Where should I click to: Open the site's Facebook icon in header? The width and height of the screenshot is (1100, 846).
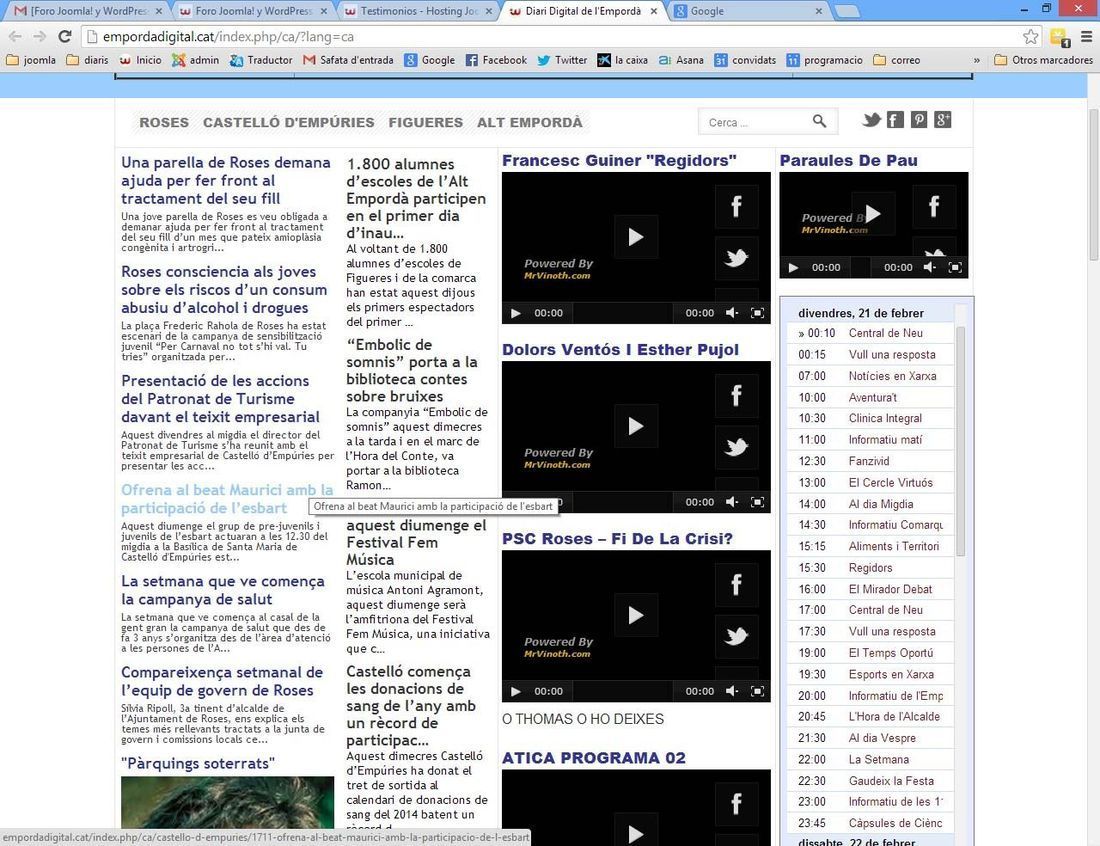895,120
